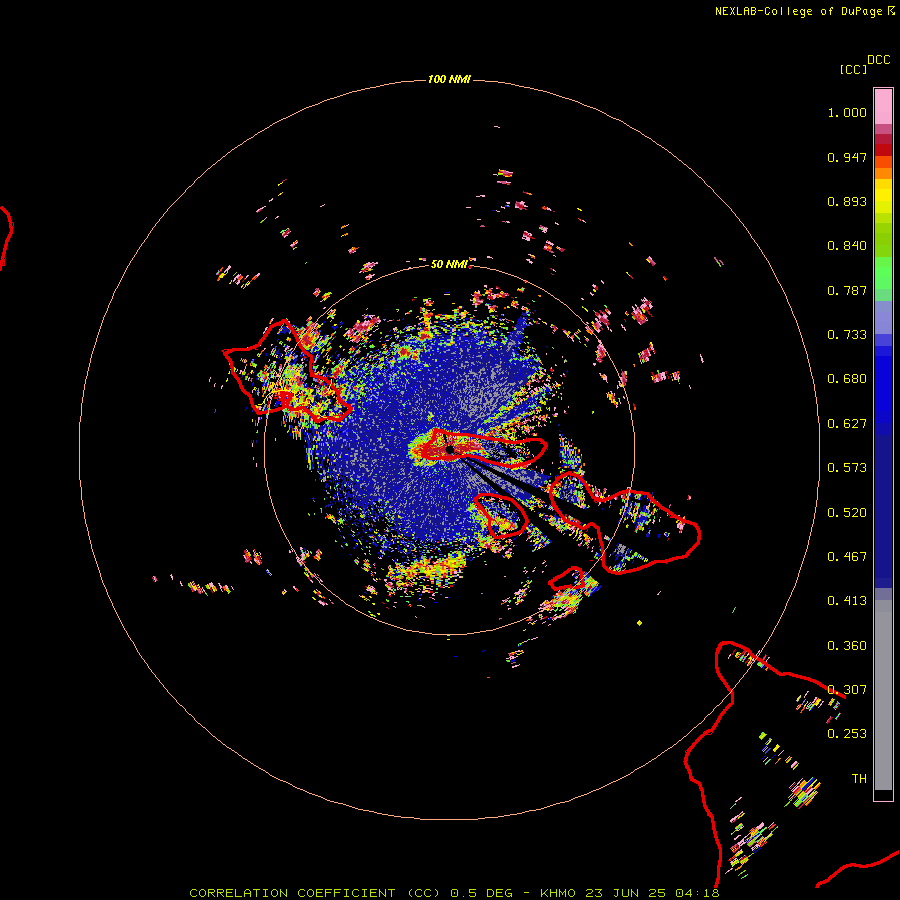Click the 0.467 scale value
Screen dimensions: 900x900
(847, 557)
